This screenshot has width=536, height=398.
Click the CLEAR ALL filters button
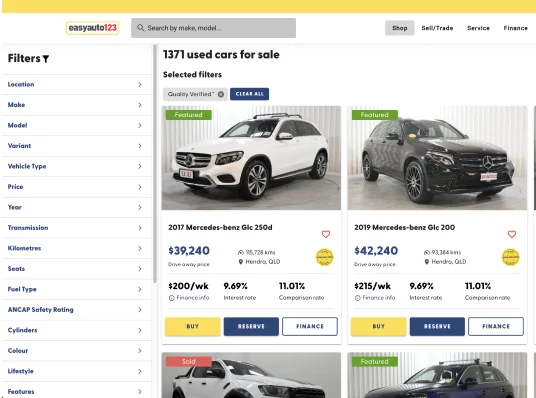point(250,94)
